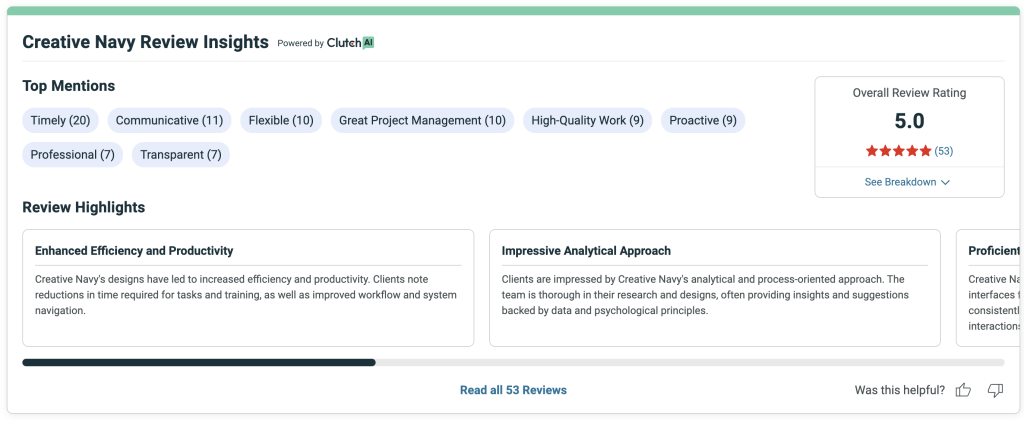The width and height of the screenshot is (1024, 421).
Task: Click the Transparent (7) mention chip
Action: 180,155
